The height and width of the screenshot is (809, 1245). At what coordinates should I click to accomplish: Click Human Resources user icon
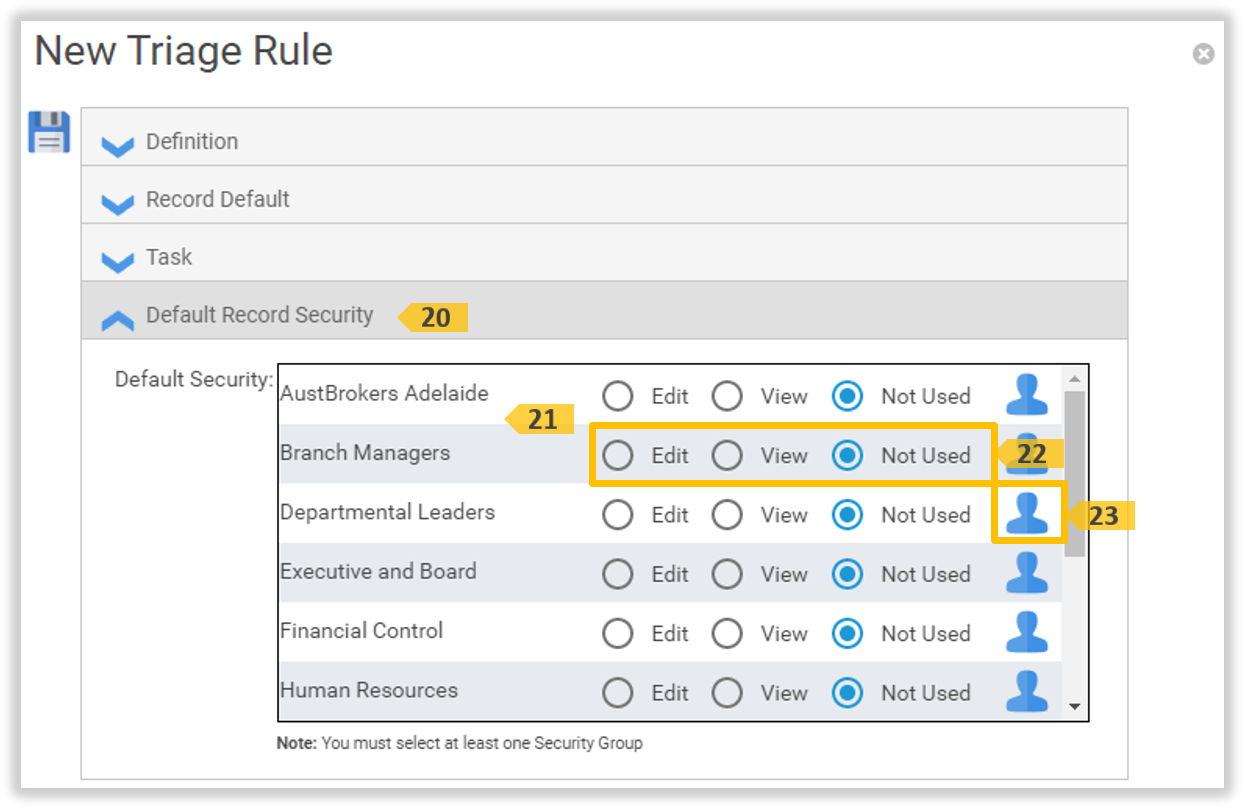coord(1026,691)
